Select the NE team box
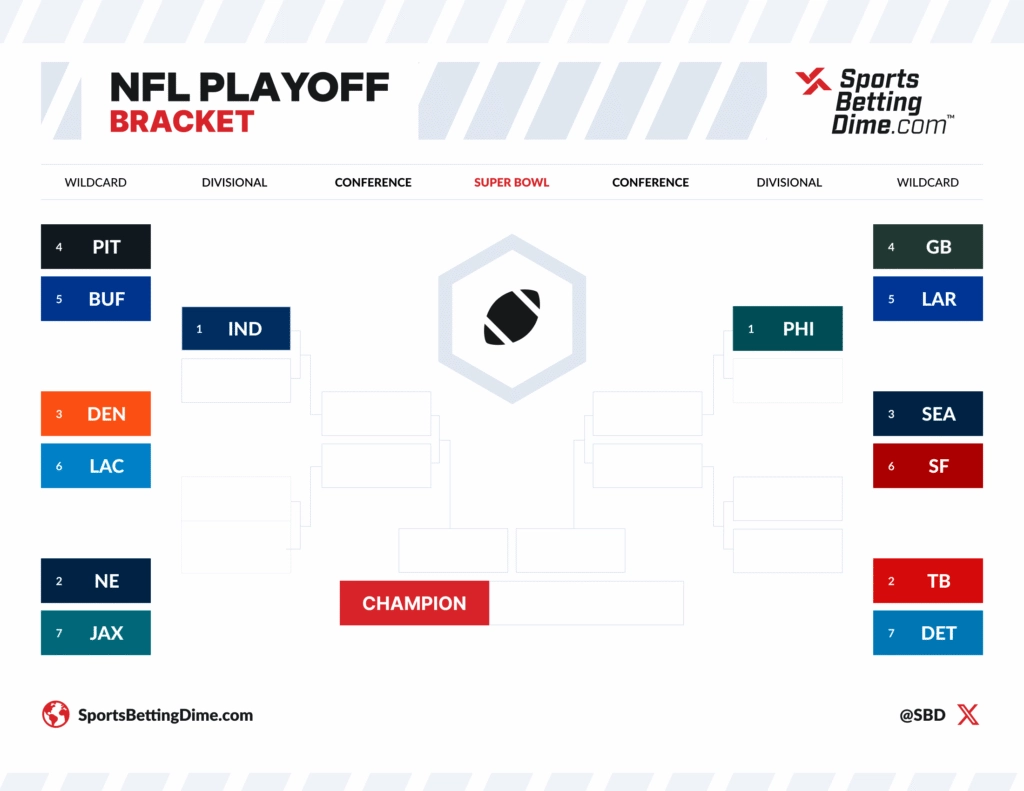 96,581
